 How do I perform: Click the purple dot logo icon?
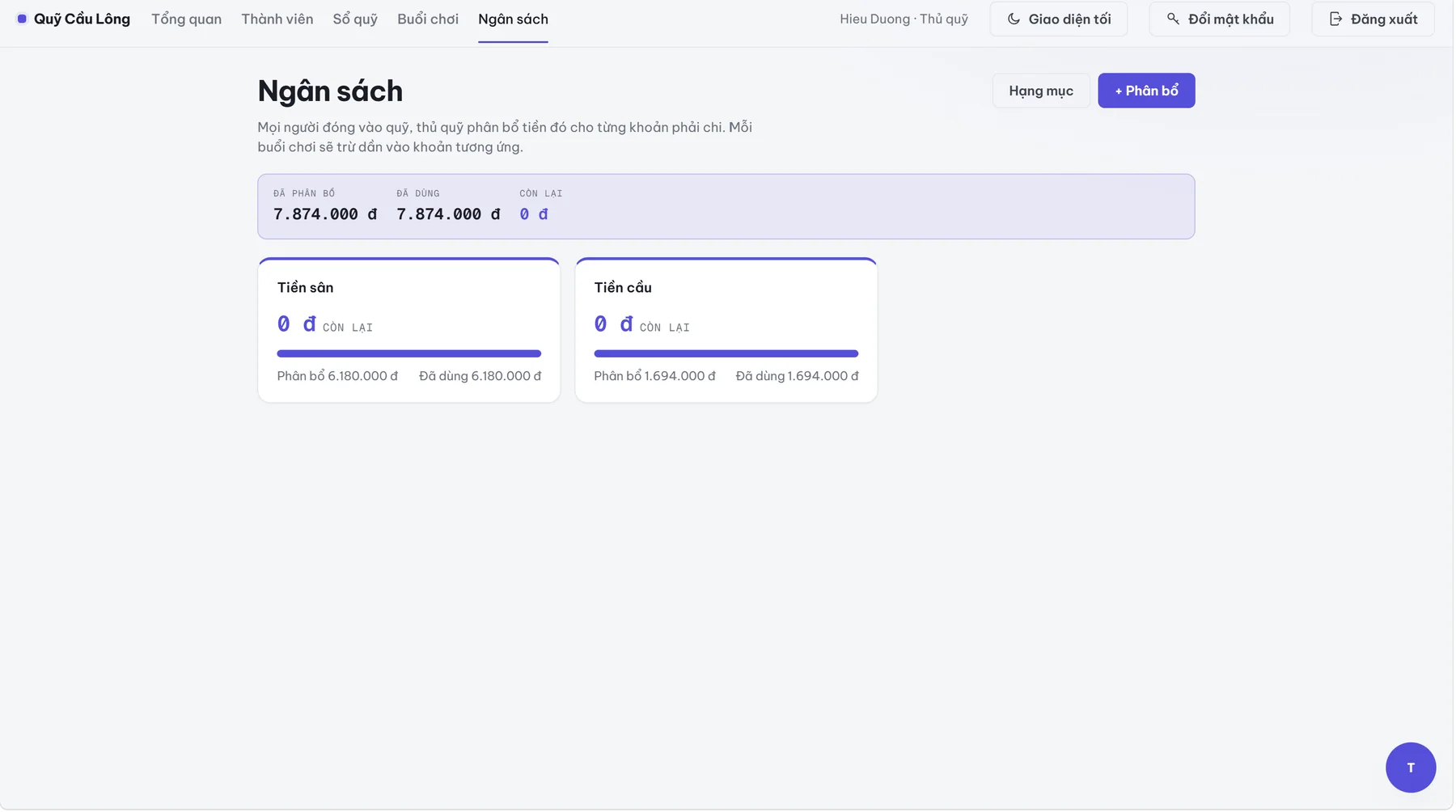click(22, 19)
